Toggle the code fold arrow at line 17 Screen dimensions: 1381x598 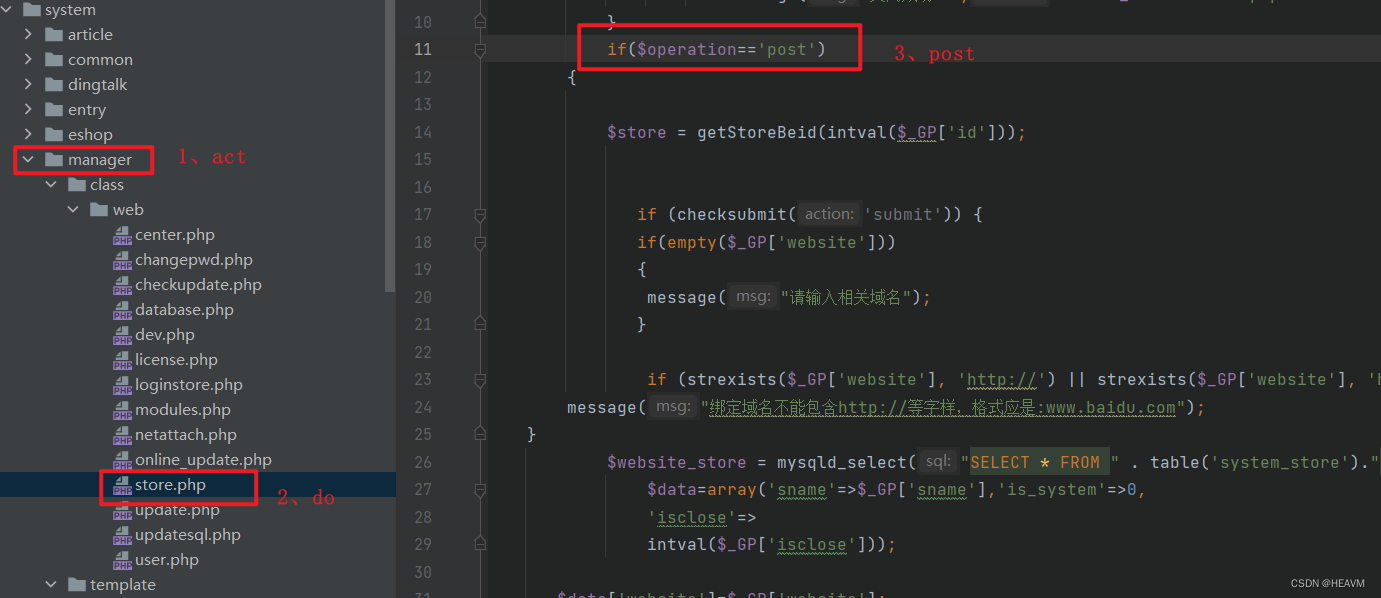(479, 213)
